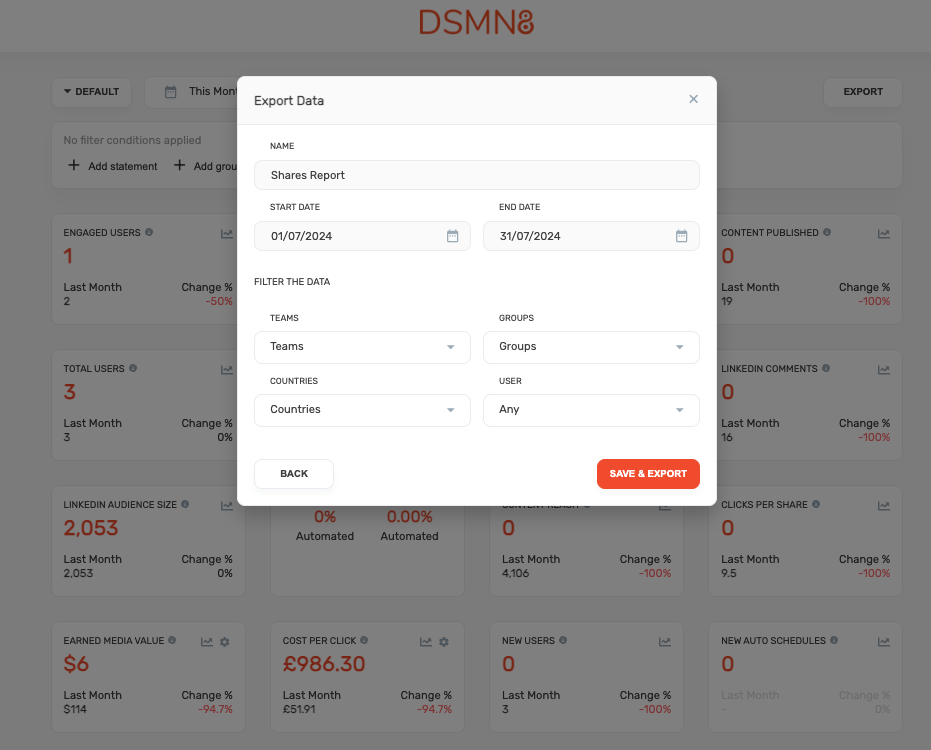Click the Cost Per Click value £986.30
This screenshot has width=931, height=750.
pyautogui.click(x=324, y=664)
